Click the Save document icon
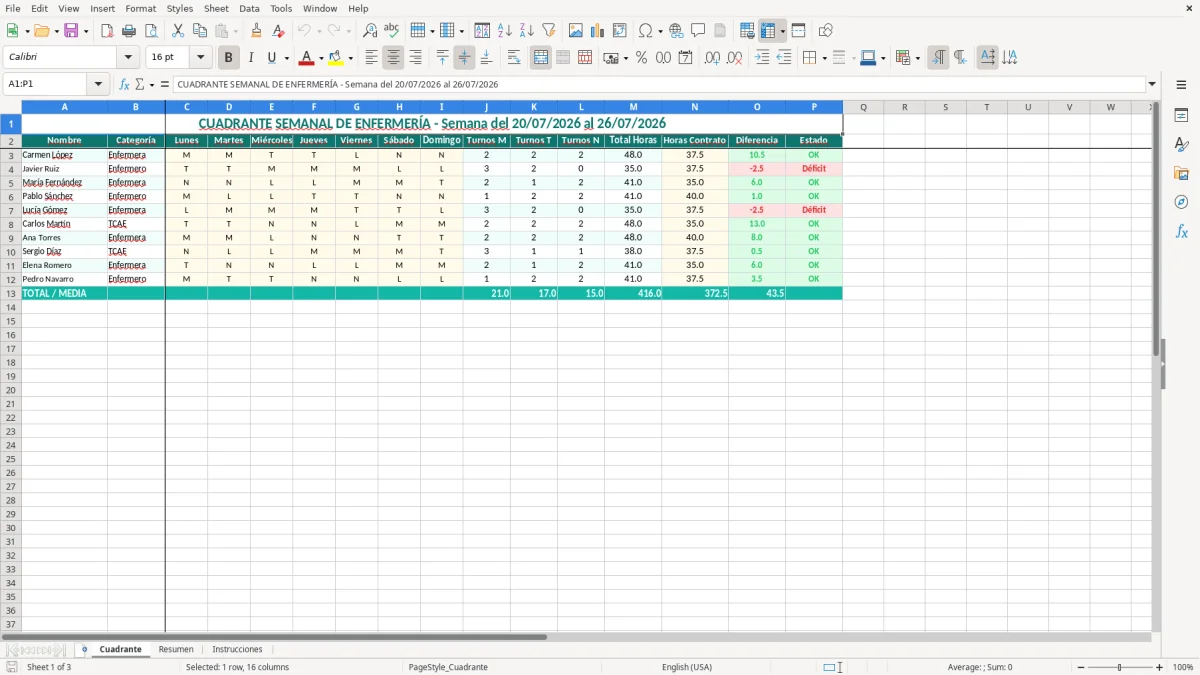Image resolution: width=1200 pixels, height=675 pixels. (71, 31)
